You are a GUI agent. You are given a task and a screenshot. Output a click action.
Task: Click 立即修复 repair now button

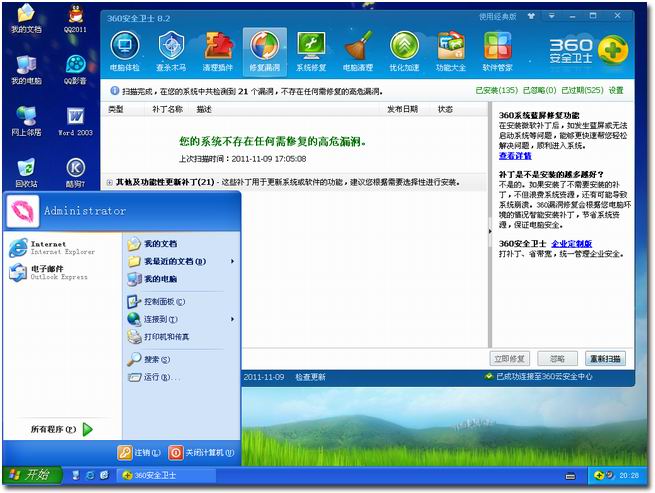coord(509,358)
